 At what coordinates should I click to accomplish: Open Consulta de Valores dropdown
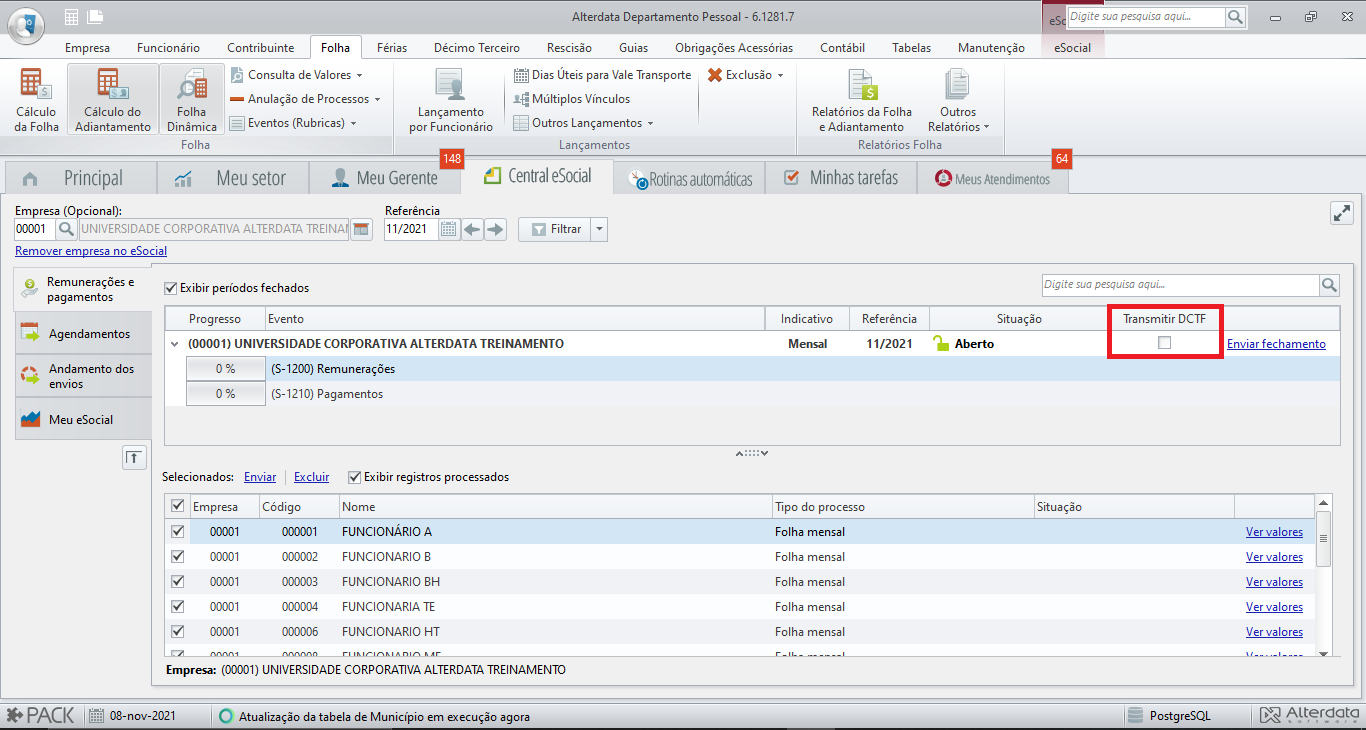coord(296,75)
